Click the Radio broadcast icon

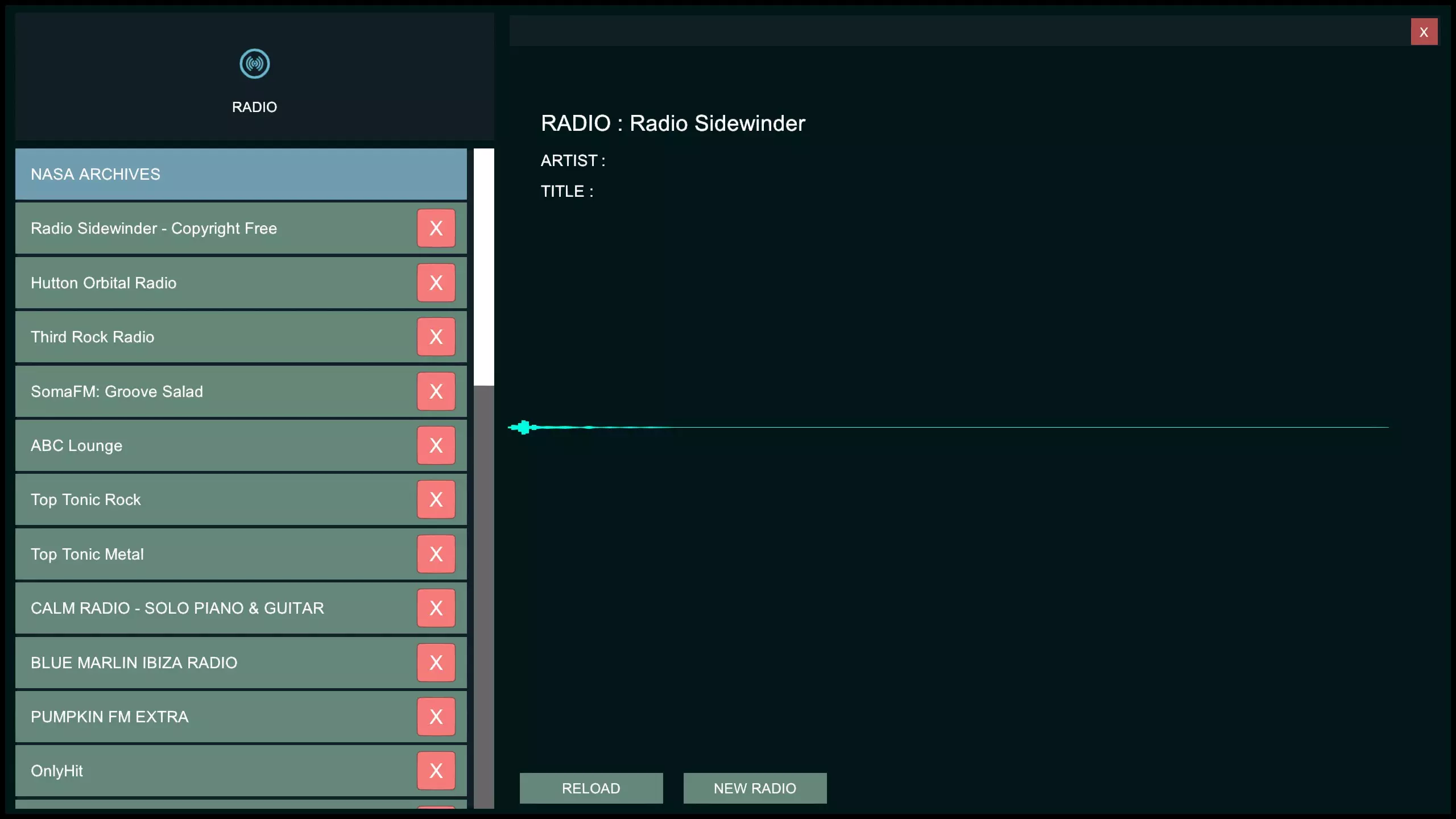(254, 64)
